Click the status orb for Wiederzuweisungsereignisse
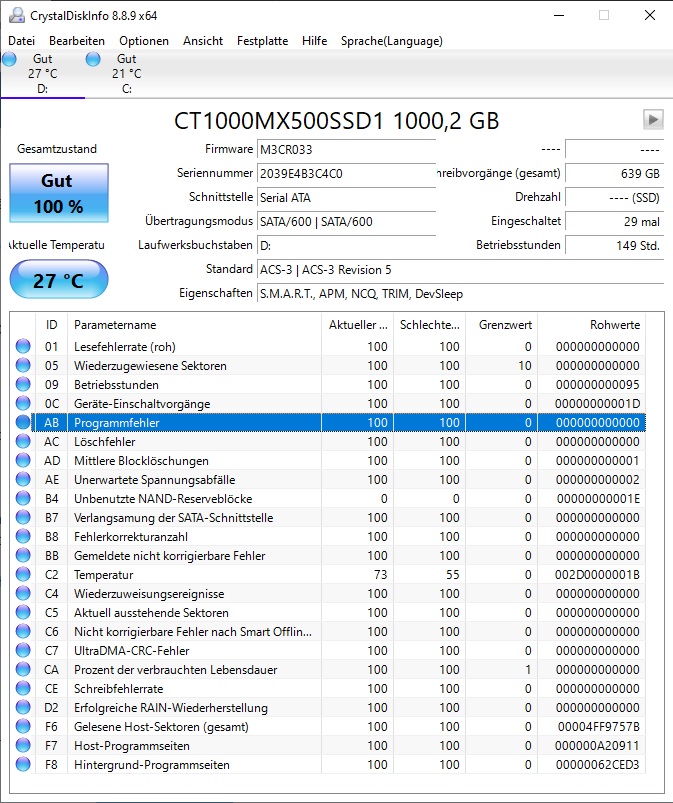 pyautogui.click(x=23, y=594)
